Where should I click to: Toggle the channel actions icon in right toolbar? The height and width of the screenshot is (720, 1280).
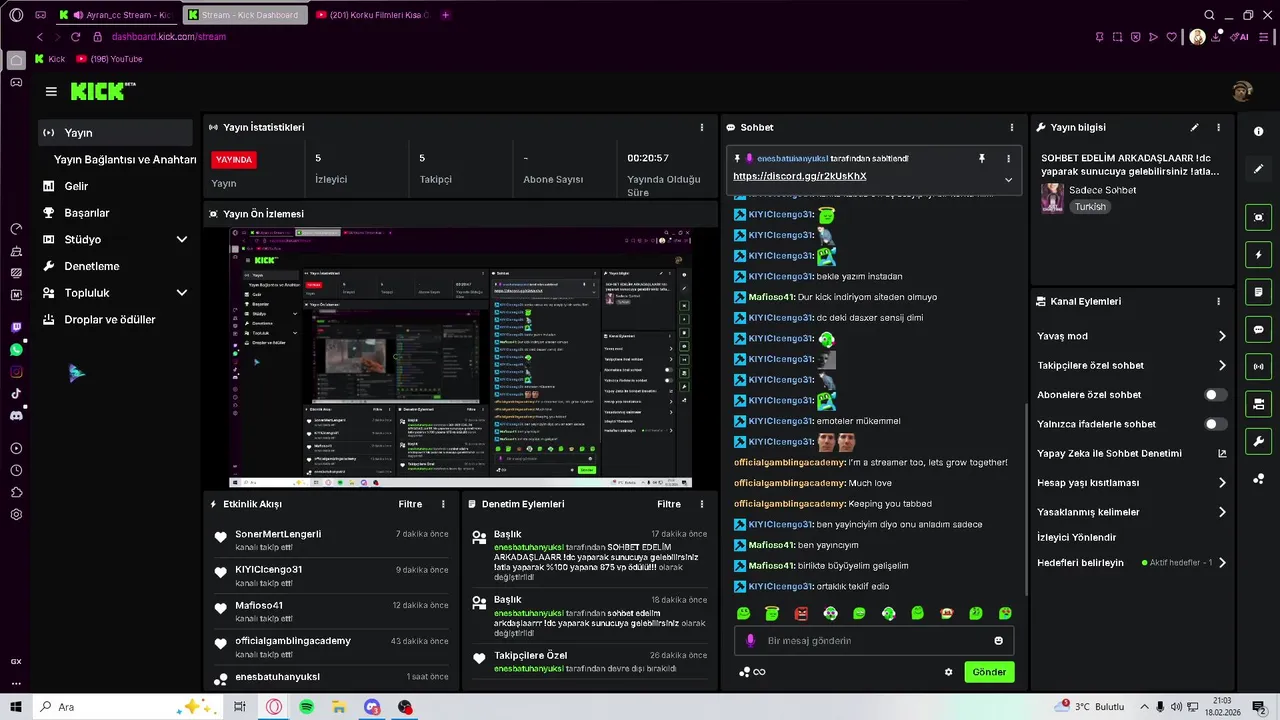click(x=1258, y=404)
